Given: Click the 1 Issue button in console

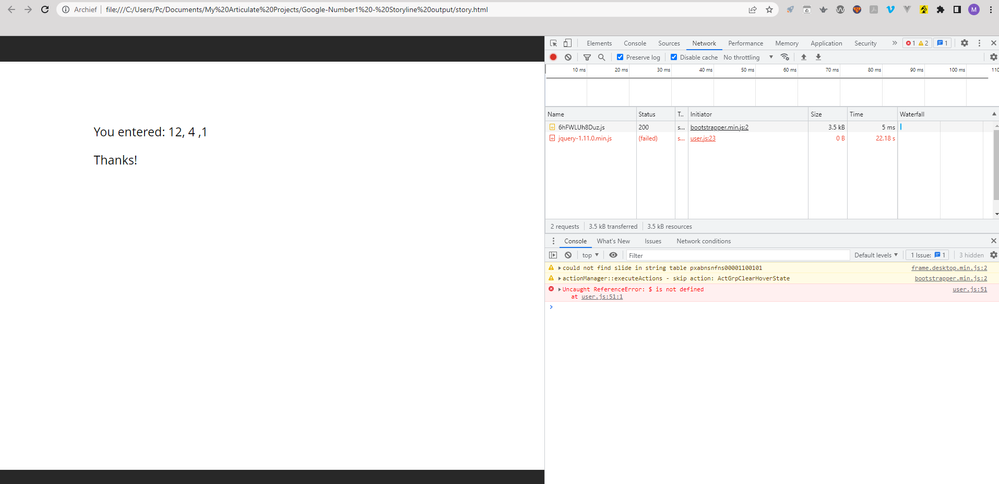Looking at the screenshot, I should point(927,255).
